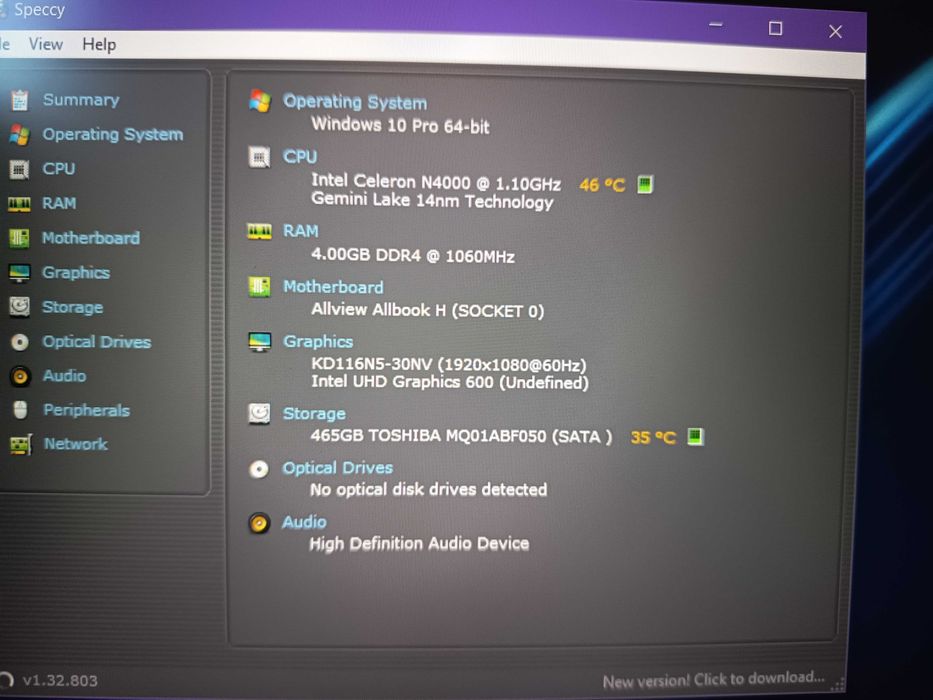Open the Audio heading link in summary
Viewport: 933px width, 700px height.
pos(304,522)
